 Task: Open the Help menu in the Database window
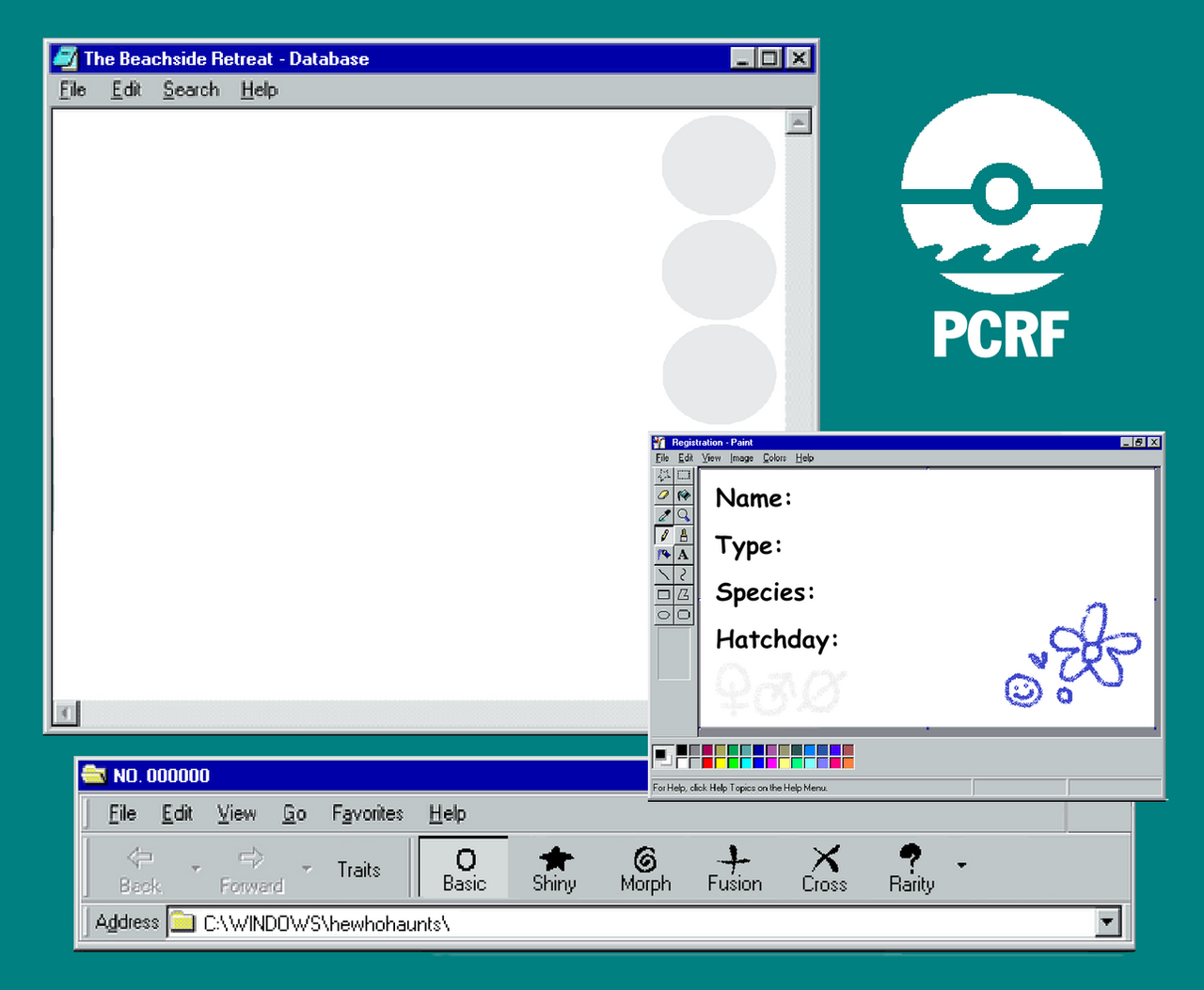[x=259, y=89]
